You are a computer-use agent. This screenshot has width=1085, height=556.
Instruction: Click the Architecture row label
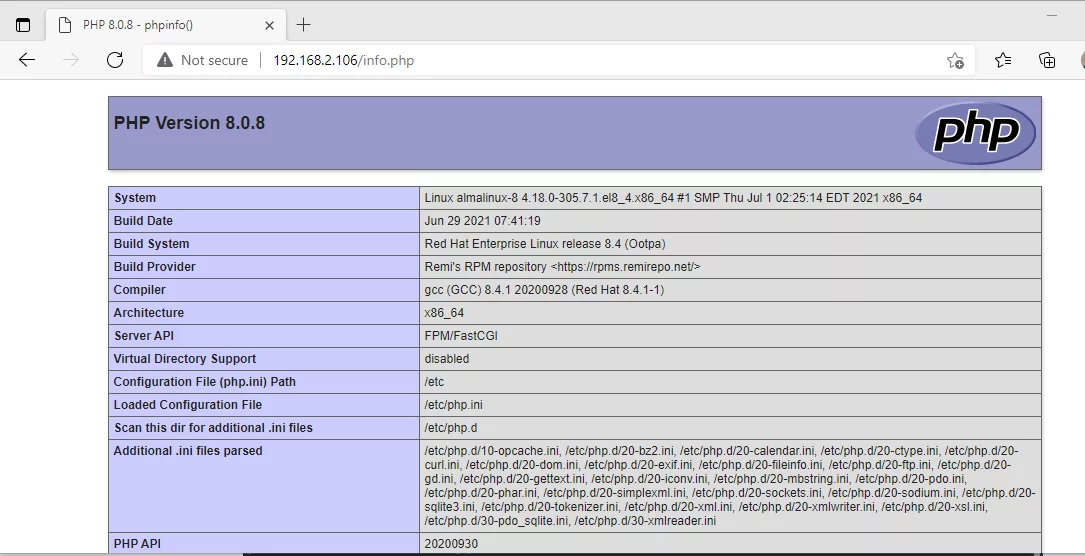tap(149, 313)
